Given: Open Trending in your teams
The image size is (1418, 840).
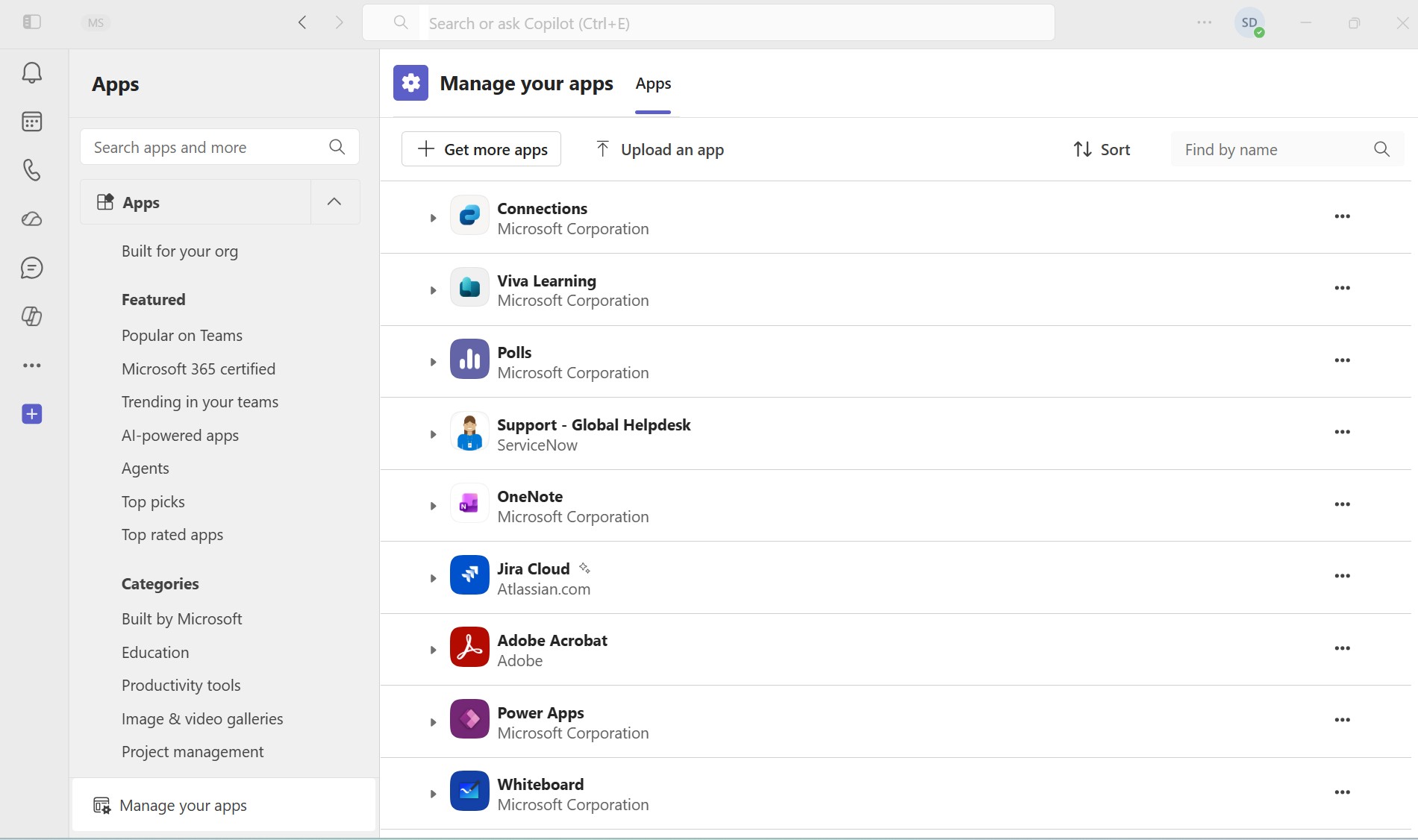Looking at the screenshot, I should tap(200, 402).
